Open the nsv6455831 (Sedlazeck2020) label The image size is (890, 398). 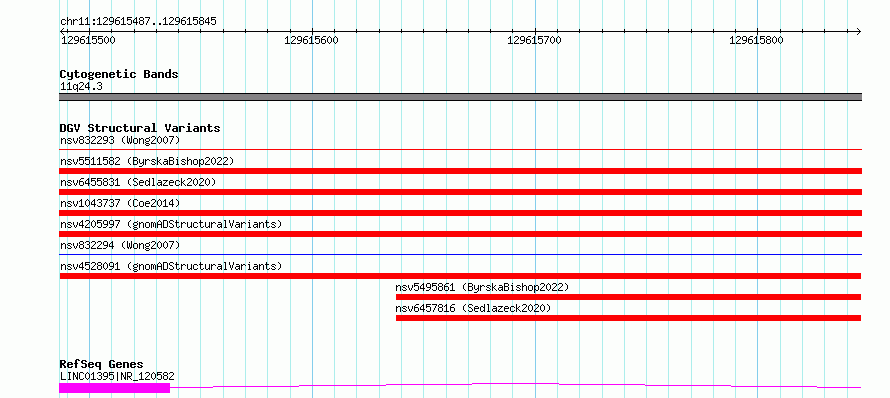138,182
